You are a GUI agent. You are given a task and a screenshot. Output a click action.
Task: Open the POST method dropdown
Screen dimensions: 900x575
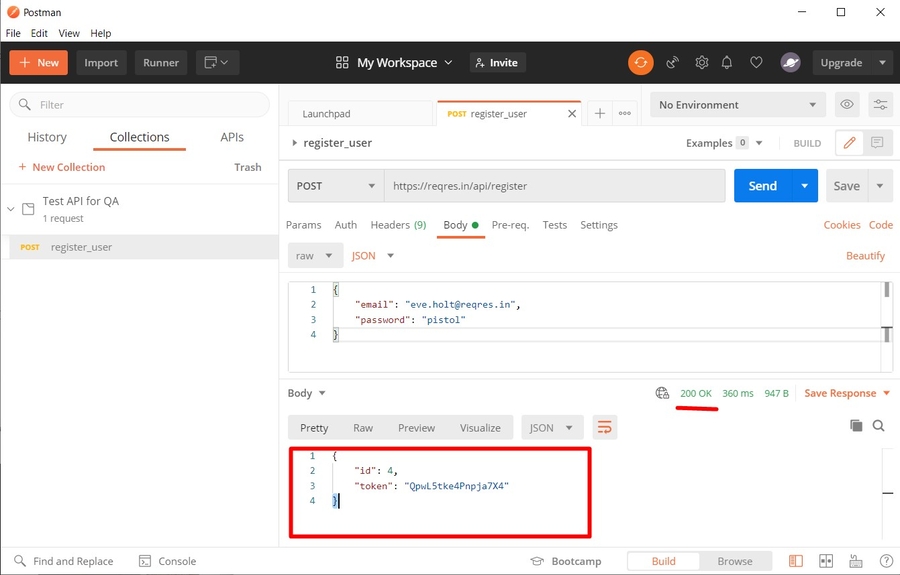pos(335,186)
